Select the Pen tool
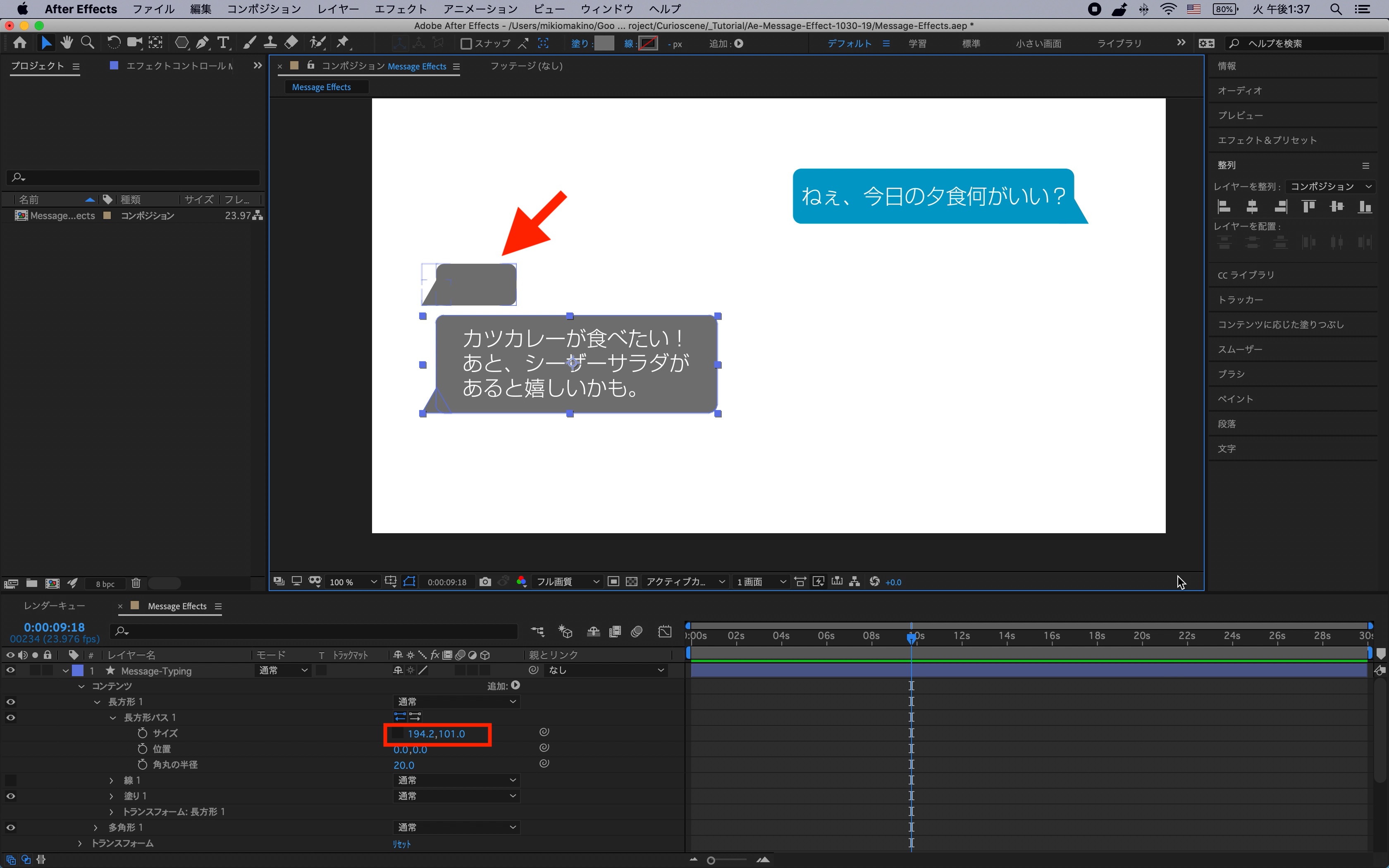This screenshot has width=1389, height=868. click(x=202, y=43)
